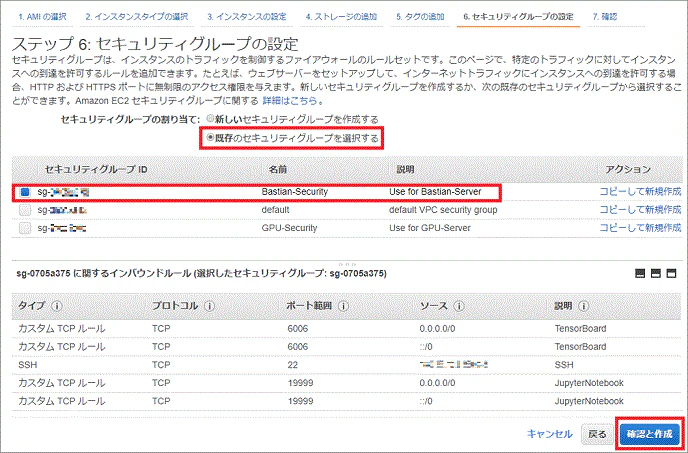688x453 pixels.
Task: Click the 'Use for Bastian-Server' description
Action: click(435, 192)
